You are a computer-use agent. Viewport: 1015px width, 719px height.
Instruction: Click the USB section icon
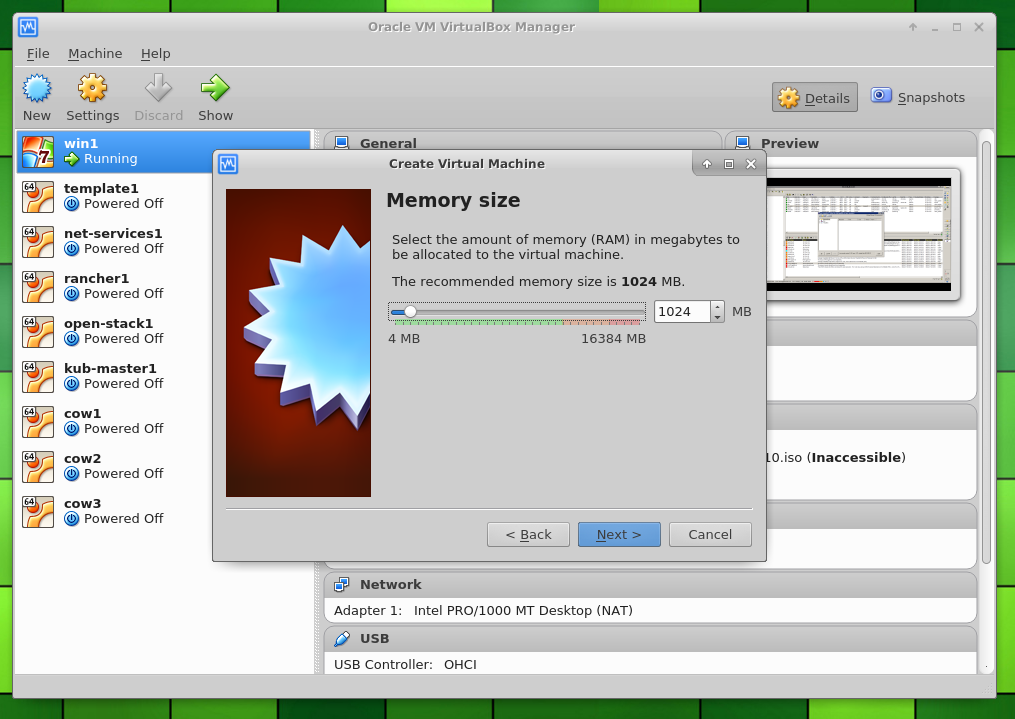click(x=342, y=639)
